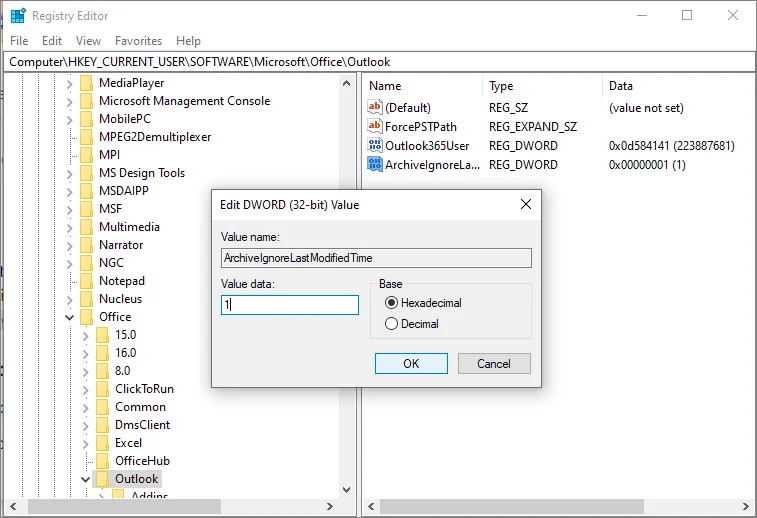Click the MSF folder icon
The image size is (757, 518).
coord(87,209)
